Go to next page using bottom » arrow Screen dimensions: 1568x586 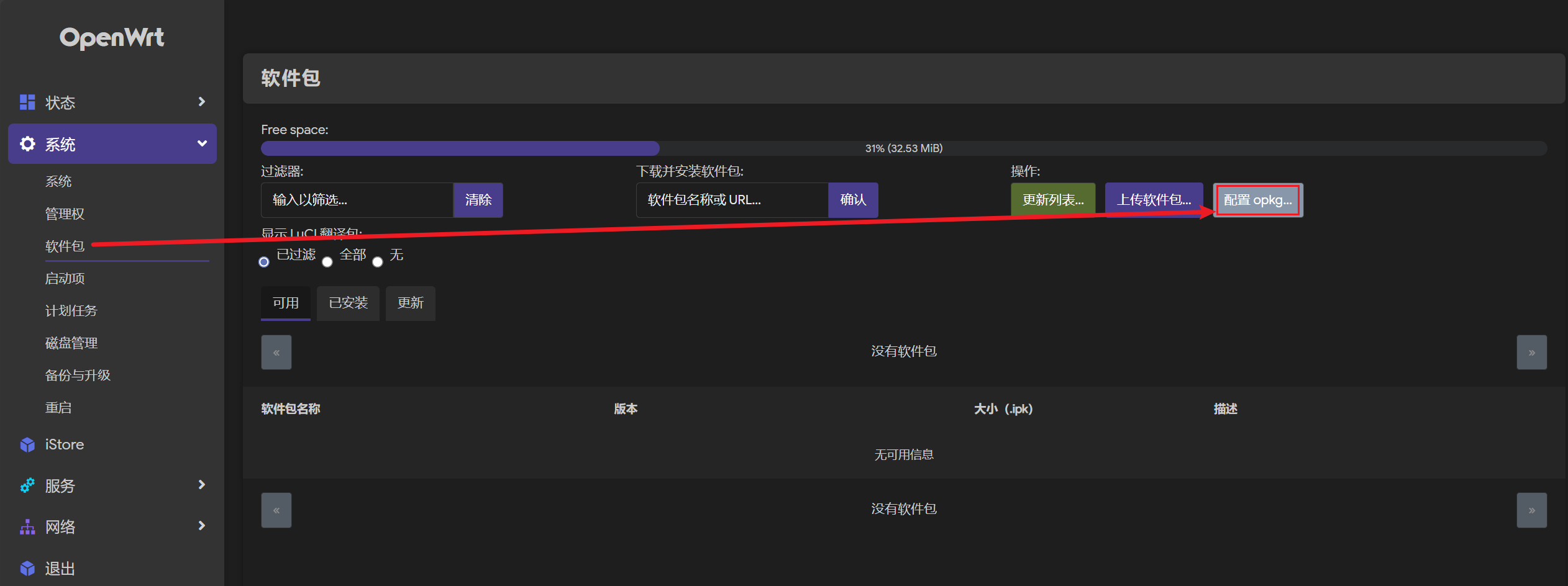(1531, 510)
